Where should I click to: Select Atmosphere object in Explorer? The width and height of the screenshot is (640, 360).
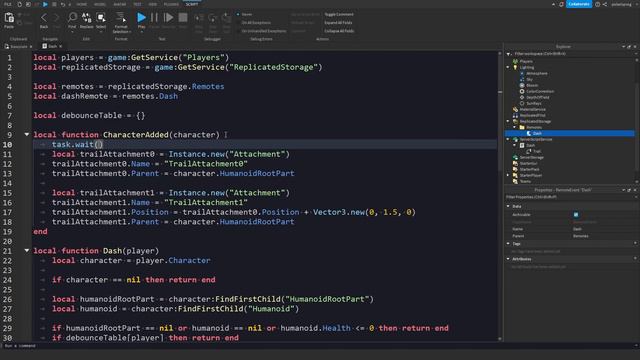click(x=537, y=73)
